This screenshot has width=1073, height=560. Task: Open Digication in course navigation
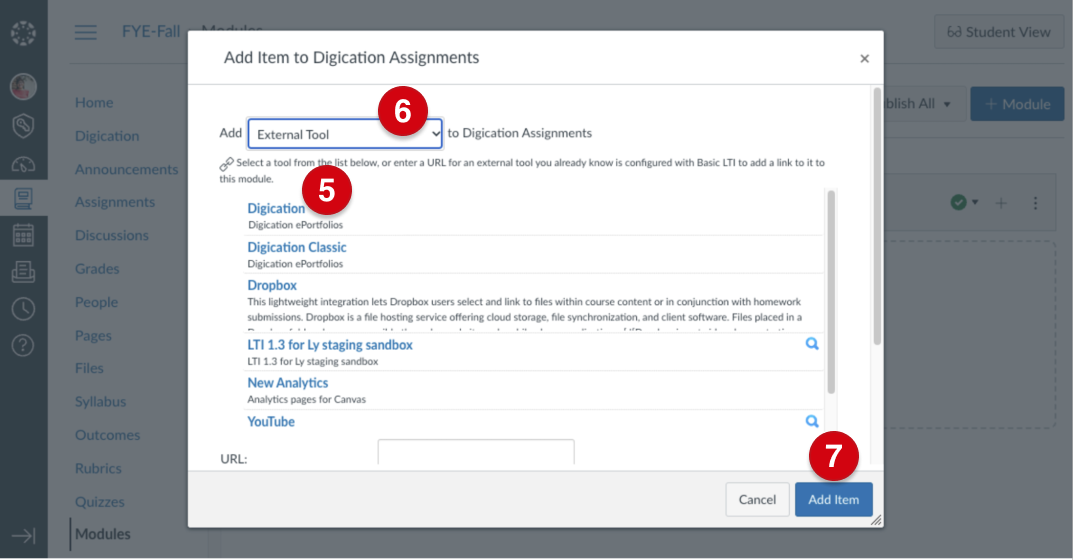coord(107,136)
